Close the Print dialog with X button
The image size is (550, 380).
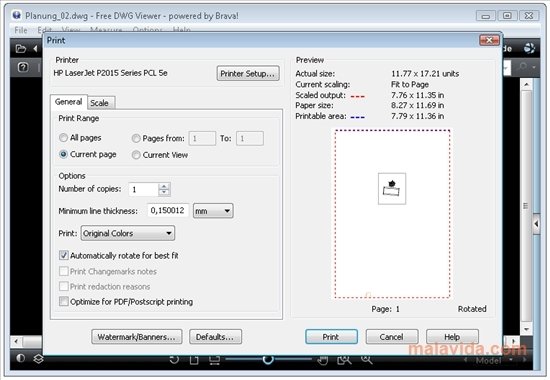[489, 40]
